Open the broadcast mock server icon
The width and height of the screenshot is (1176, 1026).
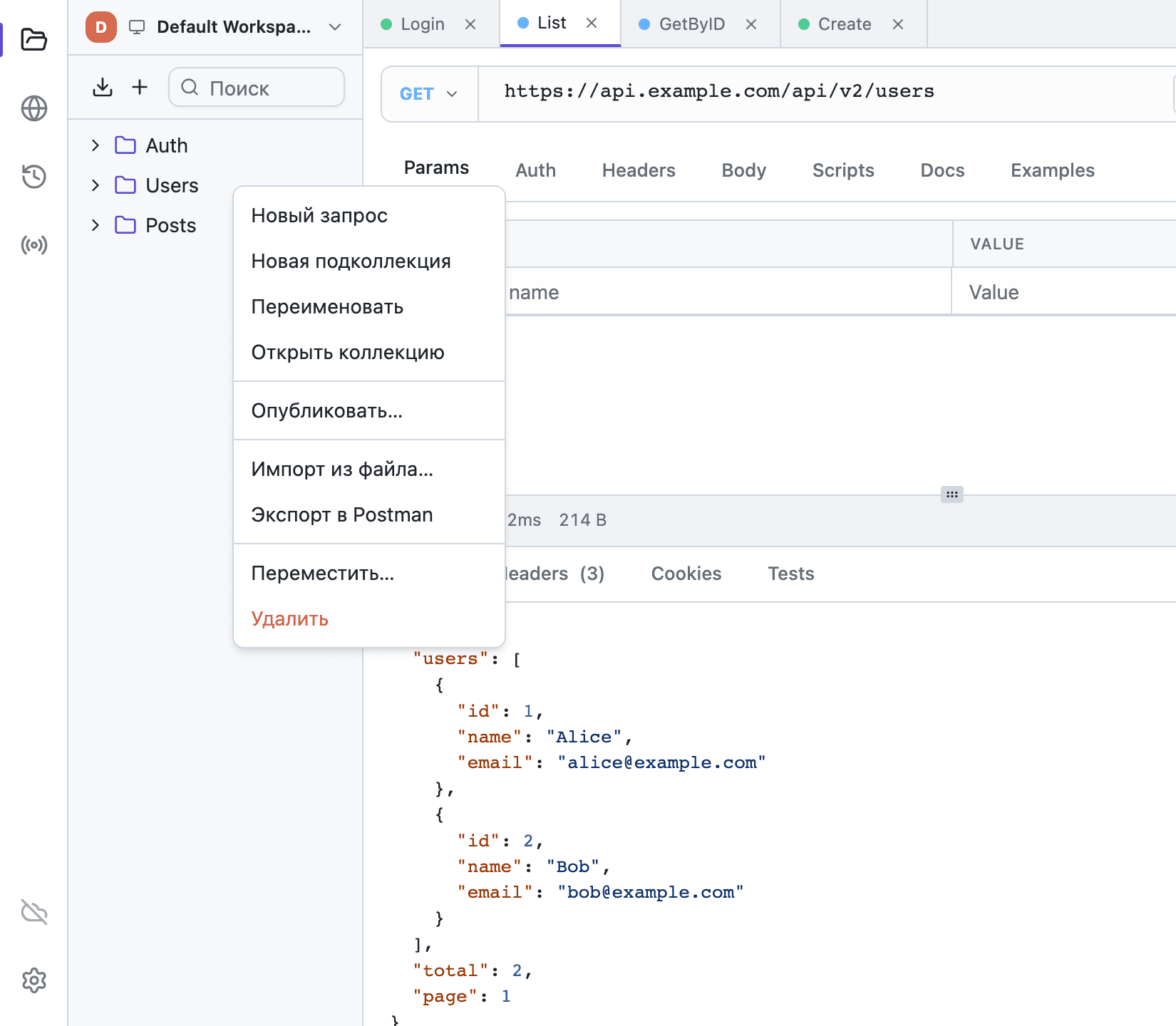[x=33, y=245]
